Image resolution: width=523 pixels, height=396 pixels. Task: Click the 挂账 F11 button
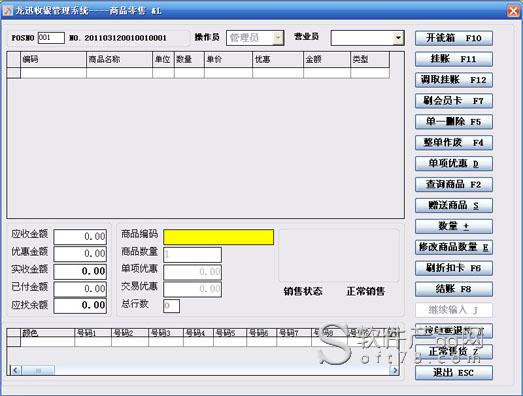(454, 59)
